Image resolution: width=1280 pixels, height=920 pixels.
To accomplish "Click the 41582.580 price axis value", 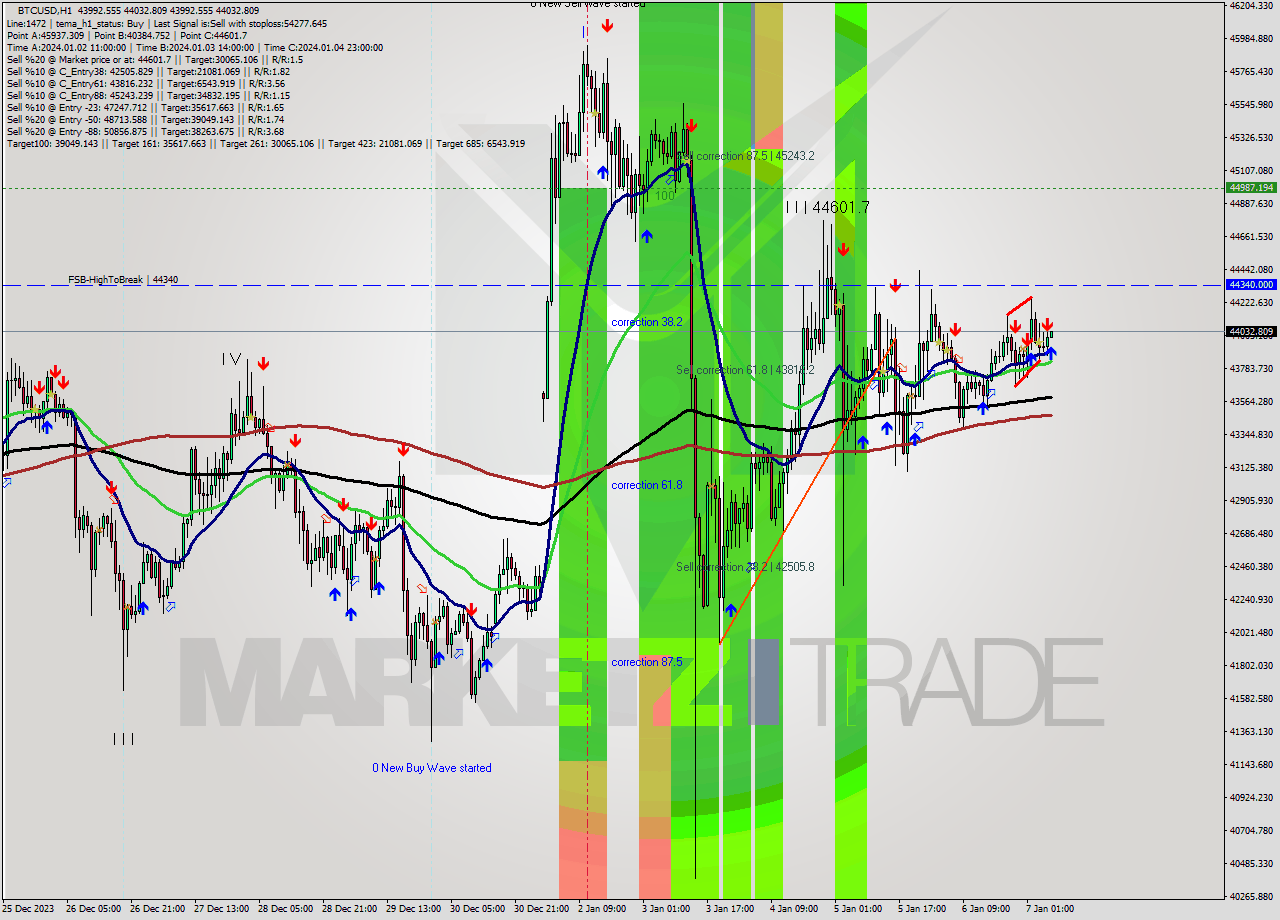I will coord(1250,699).
